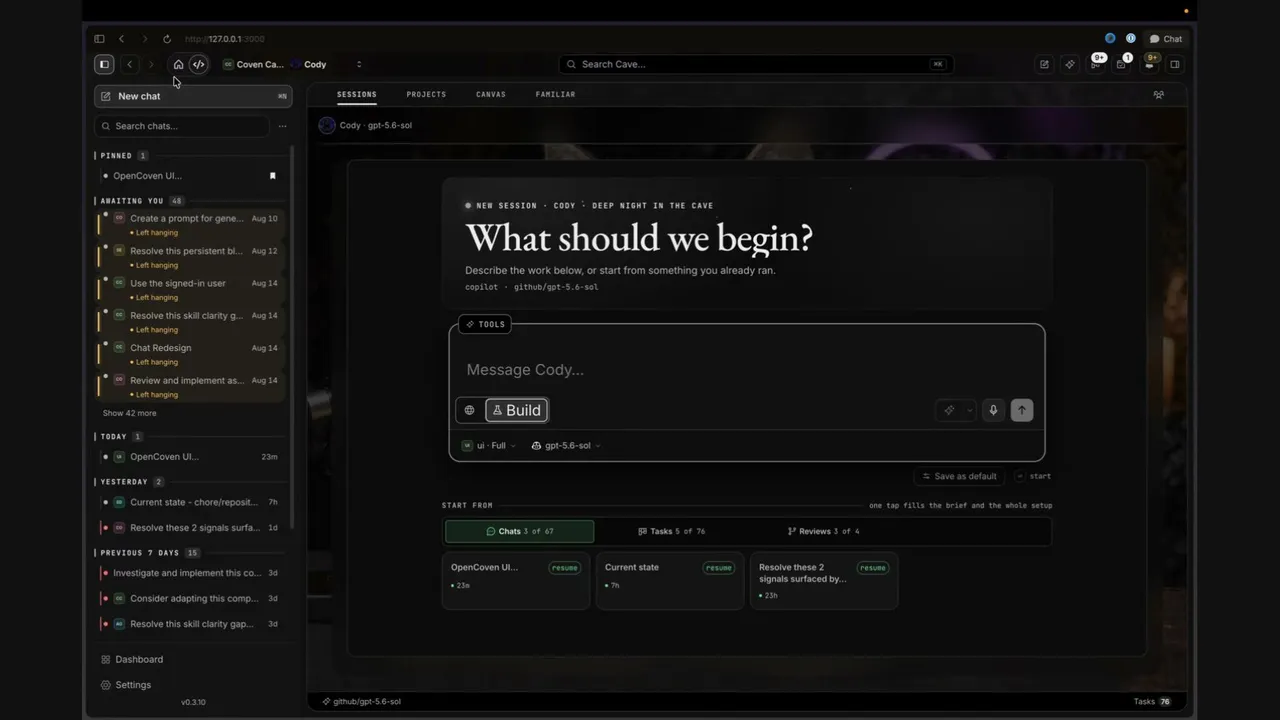Toggle the Build mode button

(517, 410)
